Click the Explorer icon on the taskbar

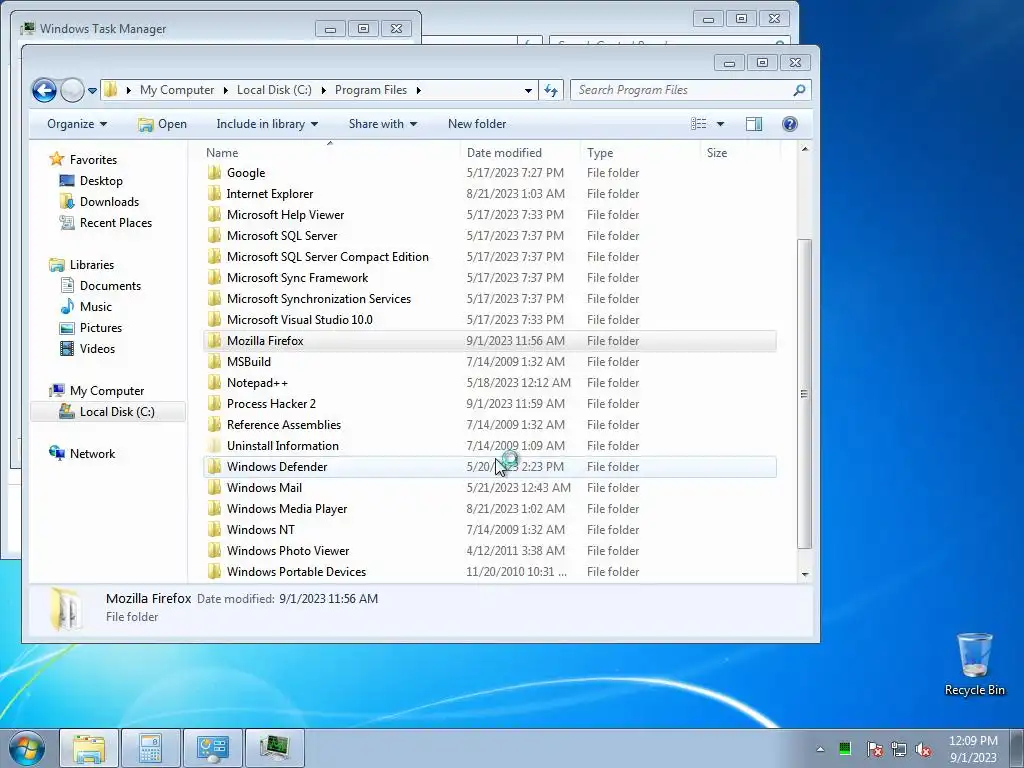[x=89, y=748]
